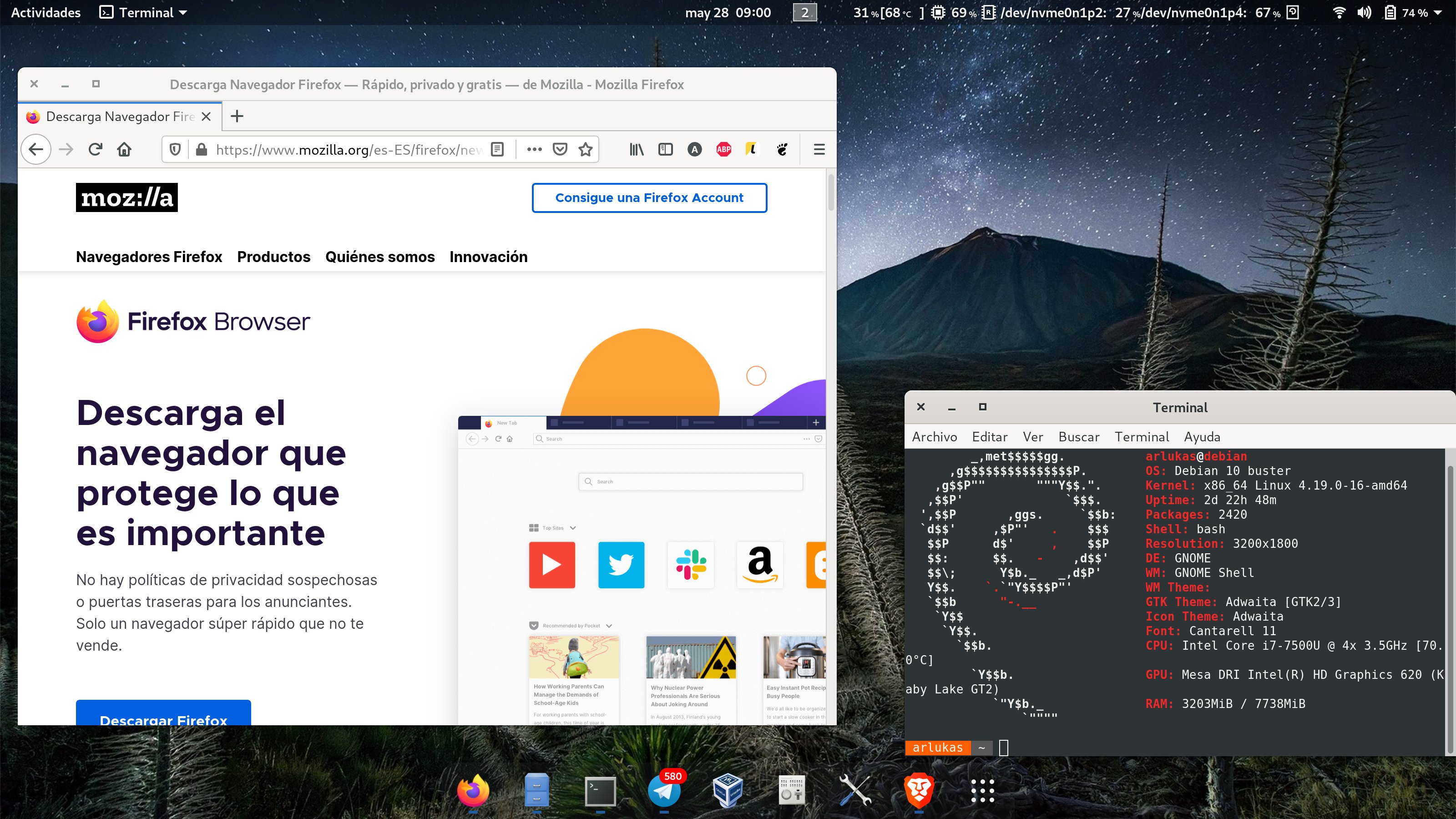Expand the Terminal app menu in top bar

[144, 12]
